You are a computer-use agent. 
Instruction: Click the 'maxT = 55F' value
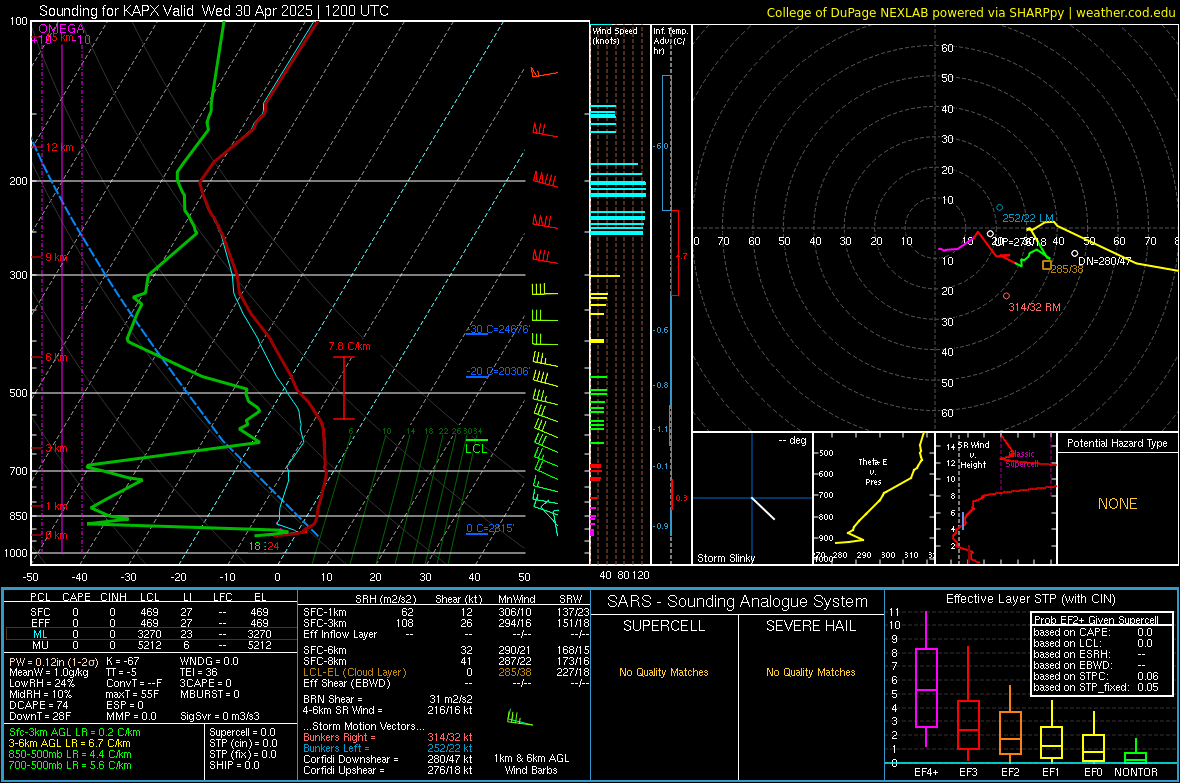[x=132, y=694]
